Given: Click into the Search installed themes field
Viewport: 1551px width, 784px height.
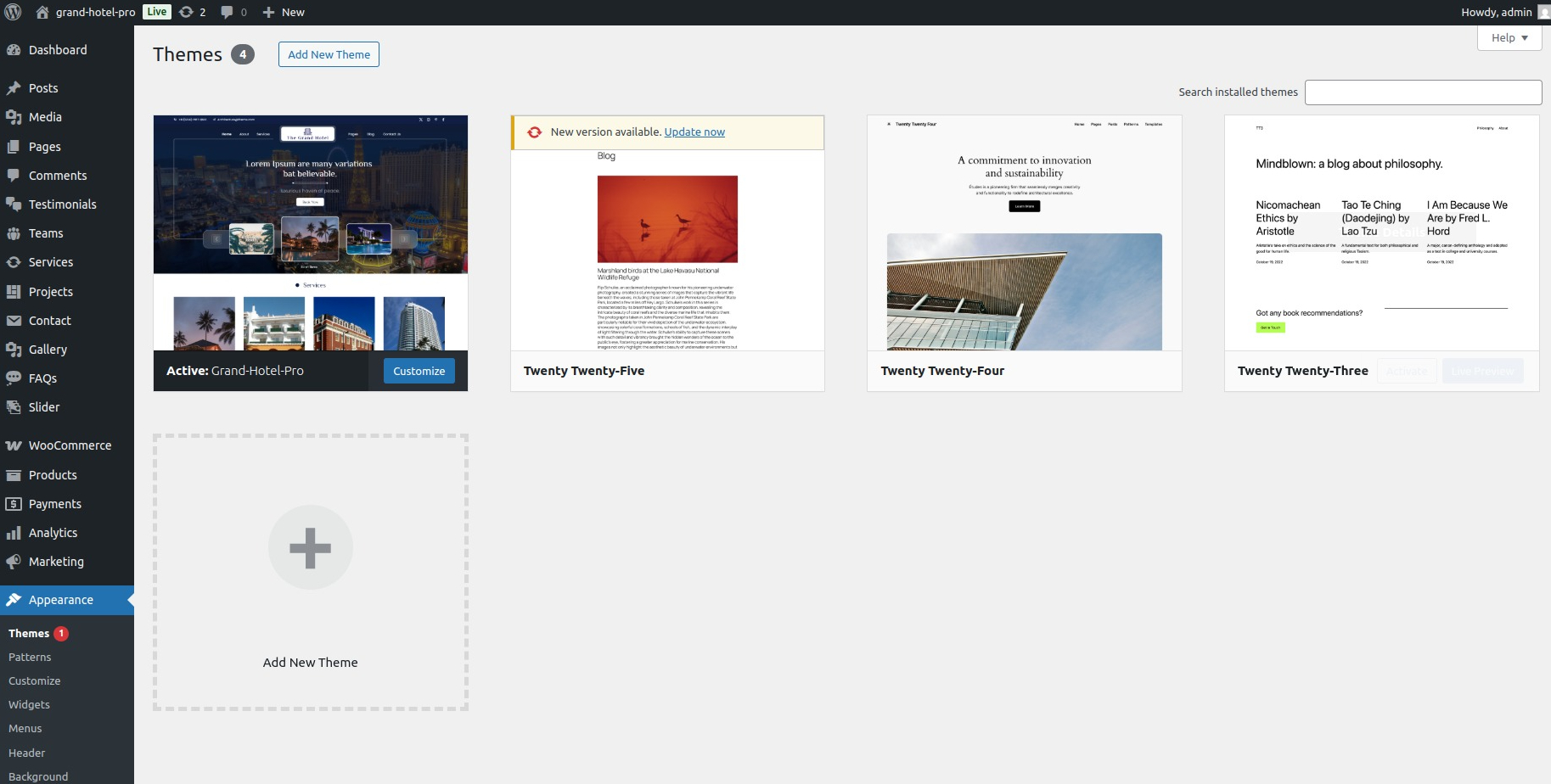Looking at the screenshot, I should pyautogui.click(x=1423, y=92).
